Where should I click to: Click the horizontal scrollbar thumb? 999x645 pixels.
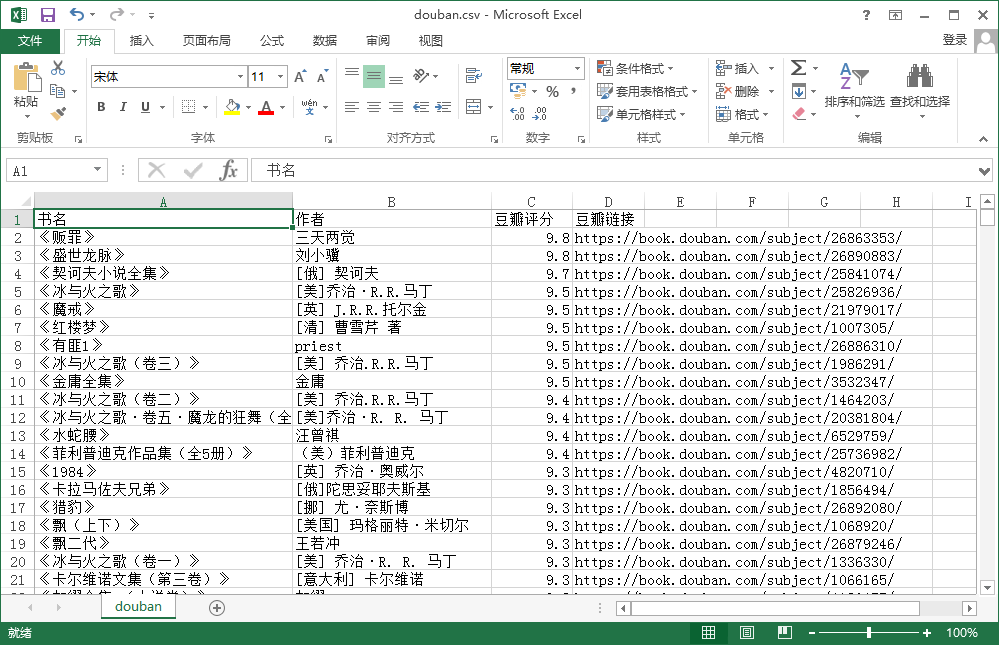[x=775, y=608]
